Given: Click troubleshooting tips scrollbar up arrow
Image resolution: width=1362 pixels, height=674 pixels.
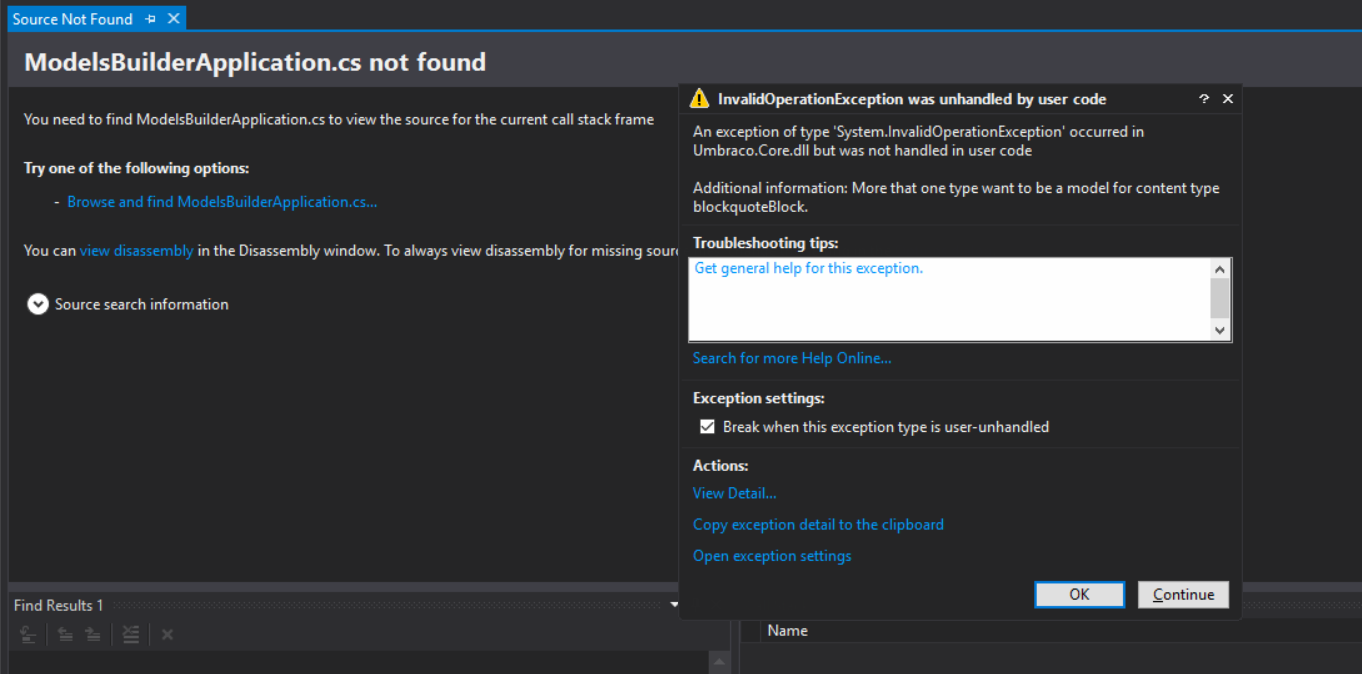Looking at the screenshot, I should pos(1219,269).
